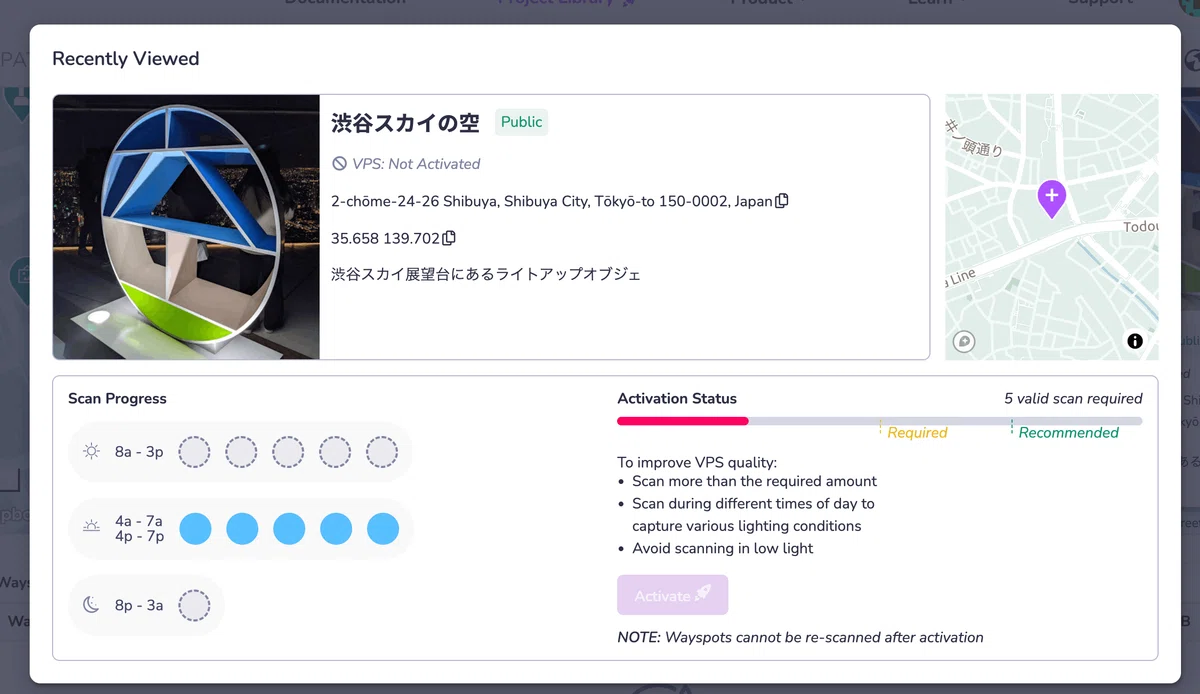The height and width of the screenshot is (694, 1200).
Task: Click the Recently Viewed heading
Action: tap(126, 59)
